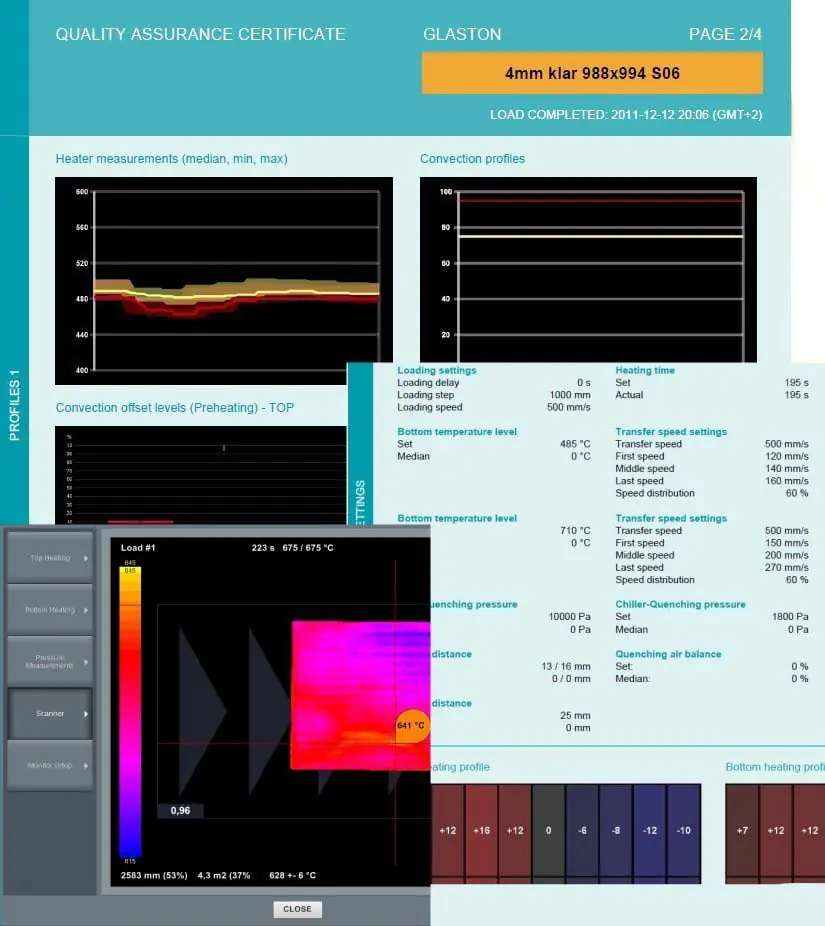
Task: Select the Scanner menu button
Action: point(50,713)
